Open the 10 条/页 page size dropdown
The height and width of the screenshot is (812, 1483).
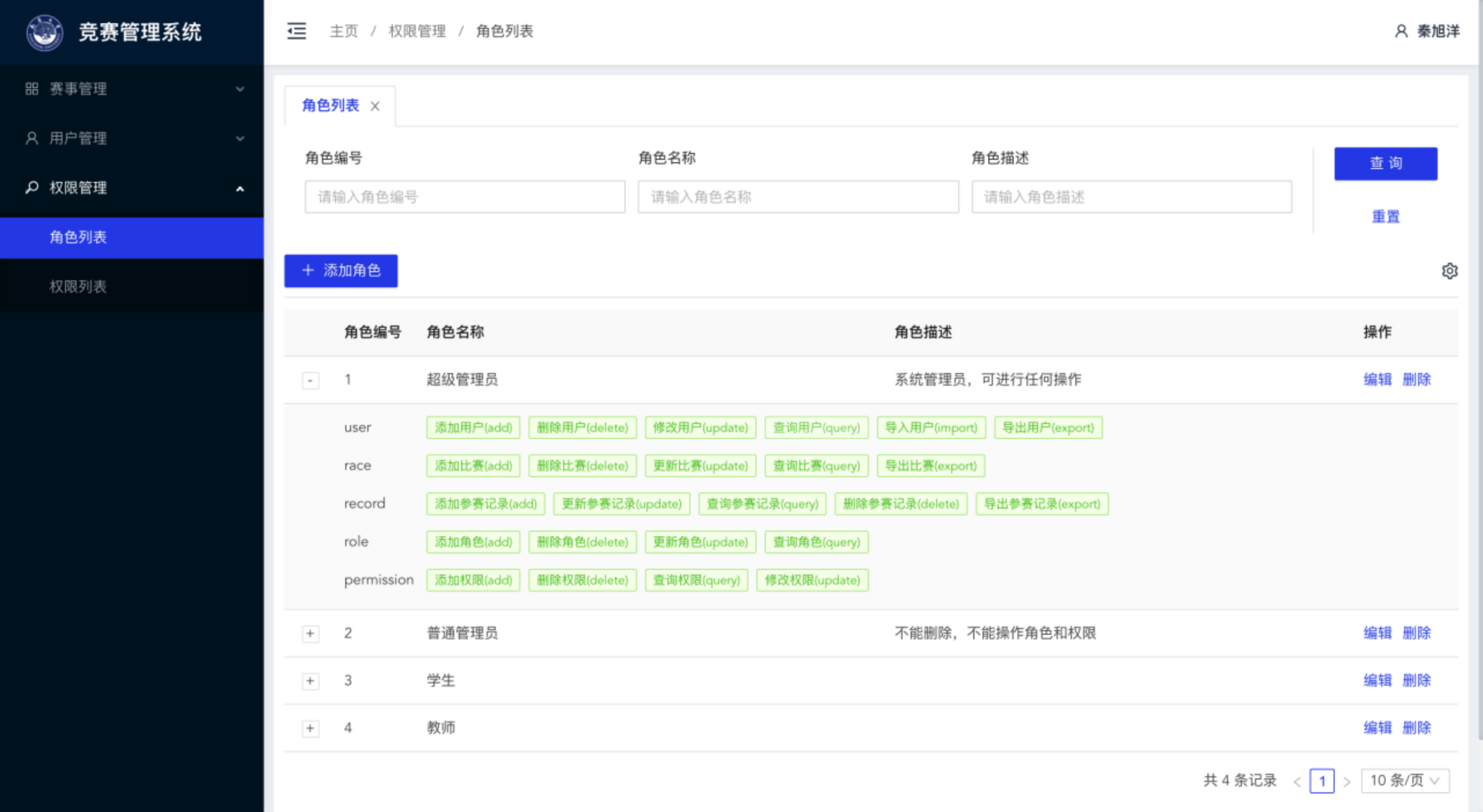[x=1405, y=781]
